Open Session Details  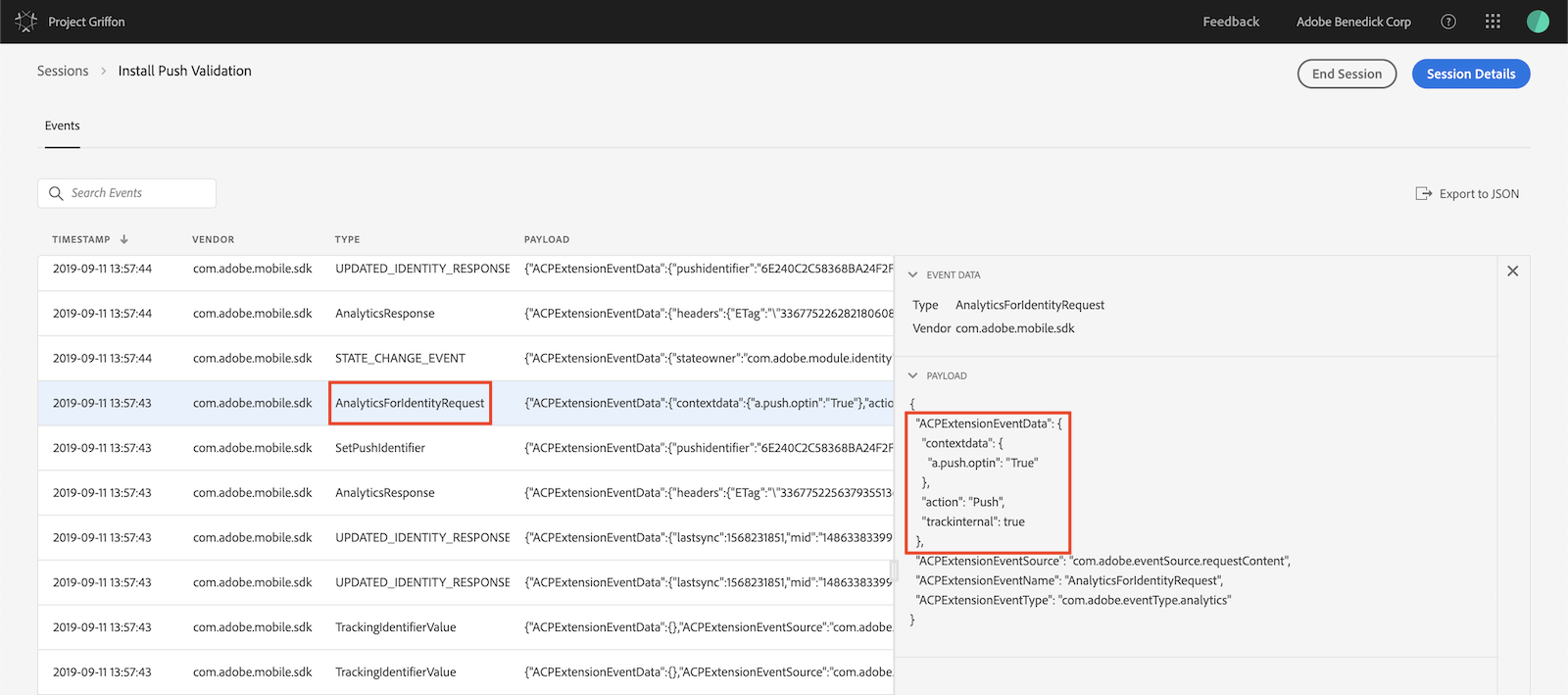1471,74
